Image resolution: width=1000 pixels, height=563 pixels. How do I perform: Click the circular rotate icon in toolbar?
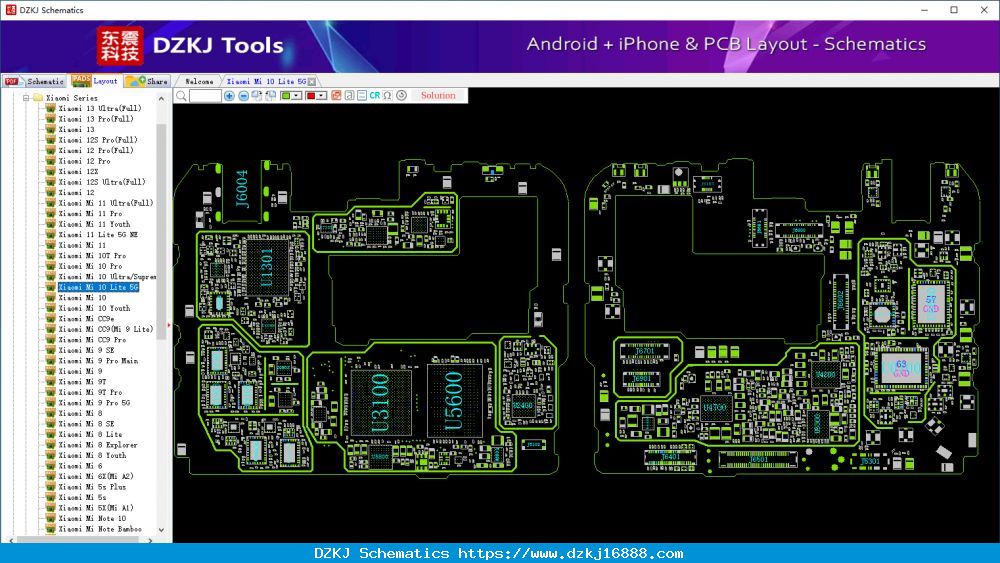click(401, 96)
